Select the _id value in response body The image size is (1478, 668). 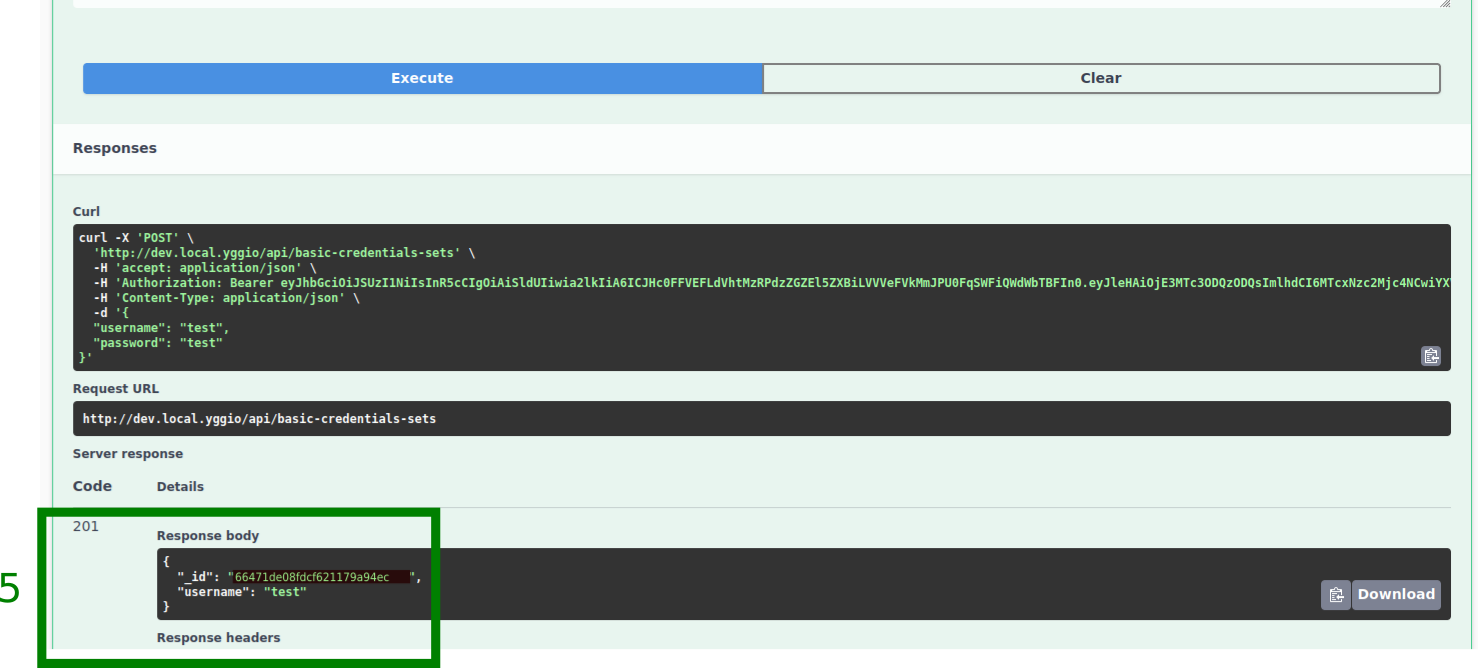pos(322,577)
